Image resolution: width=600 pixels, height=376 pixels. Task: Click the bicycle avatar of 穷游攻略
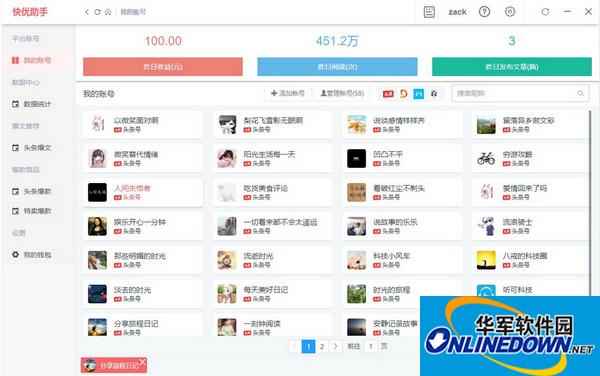[x=486, y=158]
